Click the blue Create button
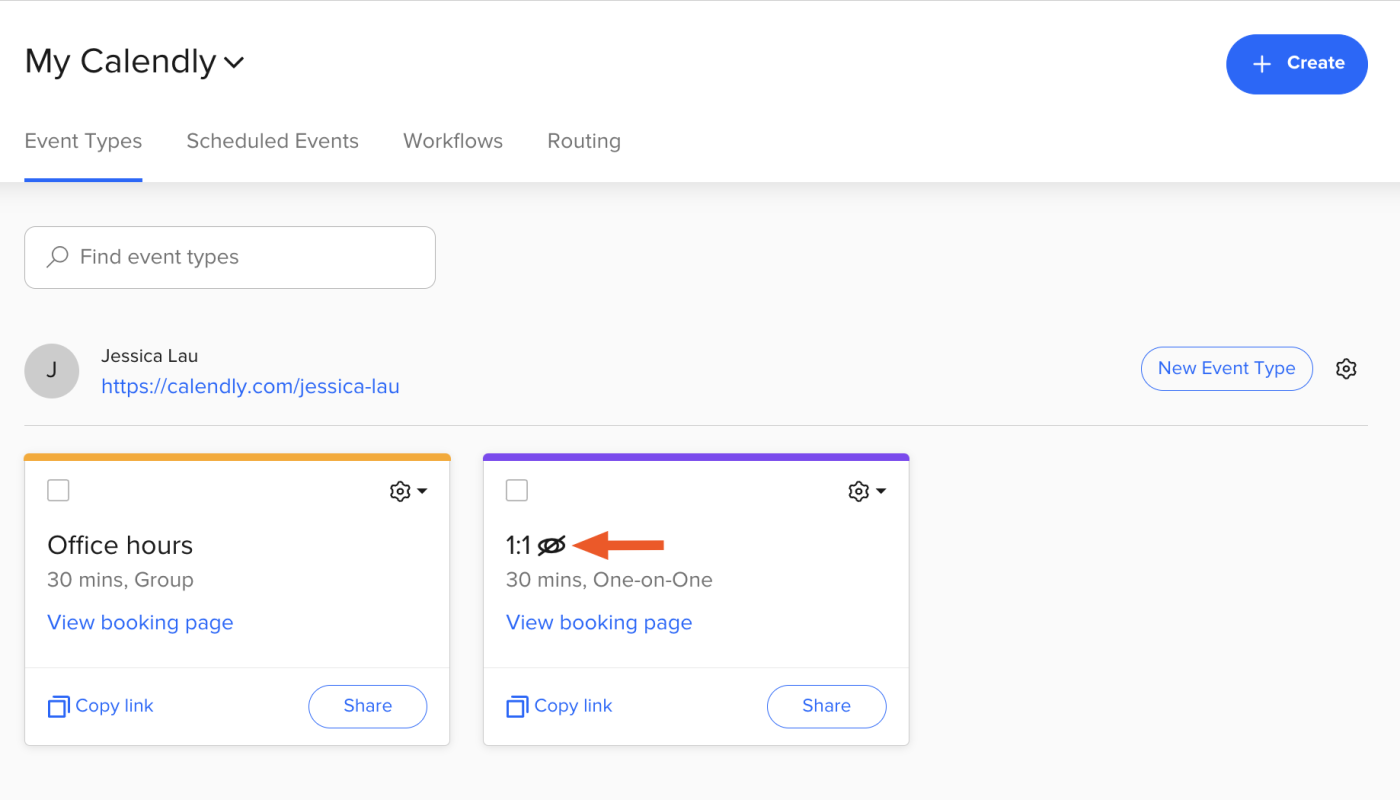1400x800 pixels. click(x=1297, y=64)
